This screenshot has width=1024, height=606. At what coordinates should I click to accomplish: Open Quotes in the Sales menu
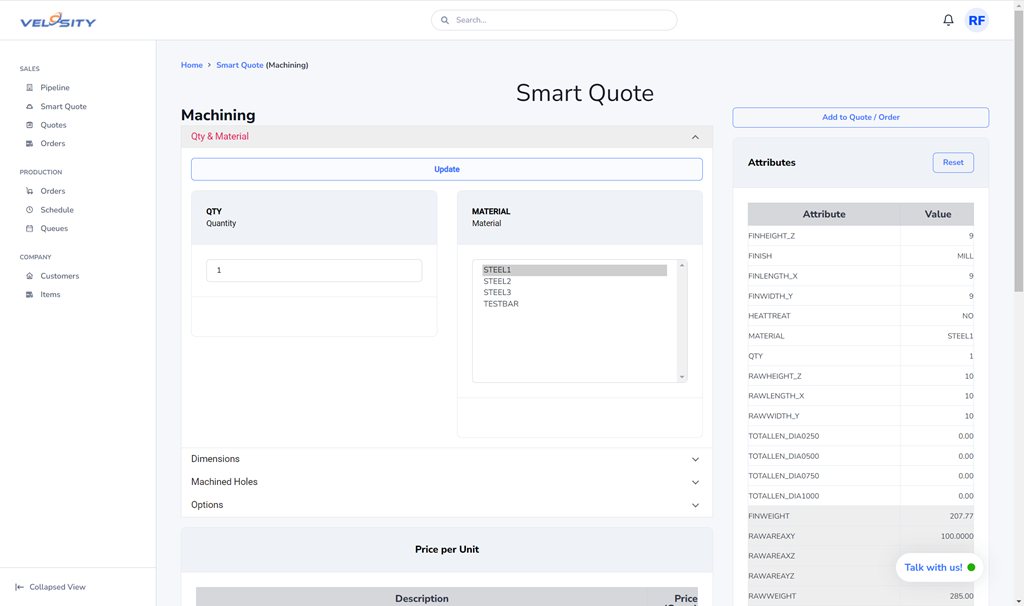click(x=53, y=125)
